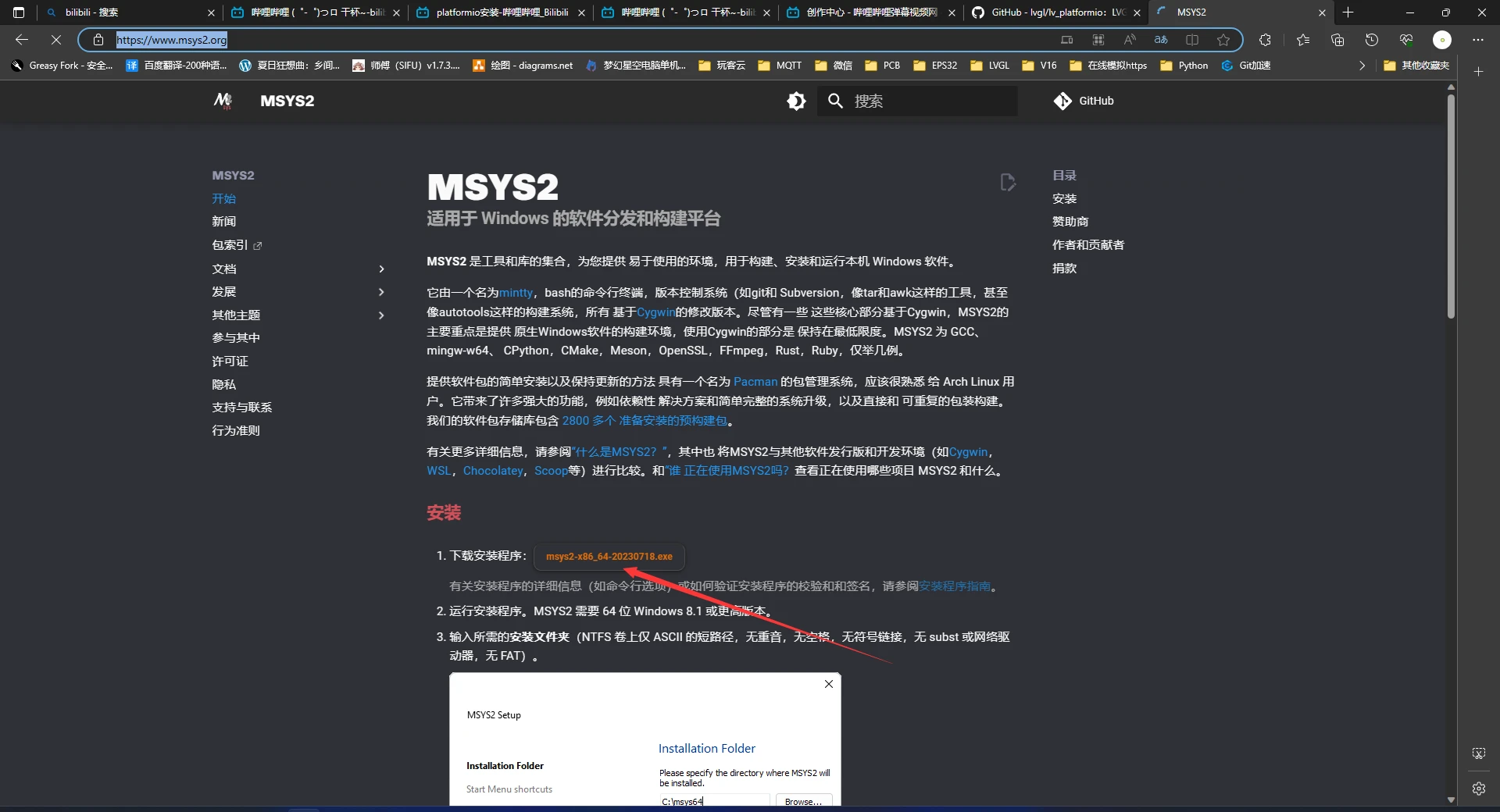Image resolution: width=1500 pixels, height=812 pixels.
Task: Show more bookmarks with chevron arrow
Action: pos(1362,66)
